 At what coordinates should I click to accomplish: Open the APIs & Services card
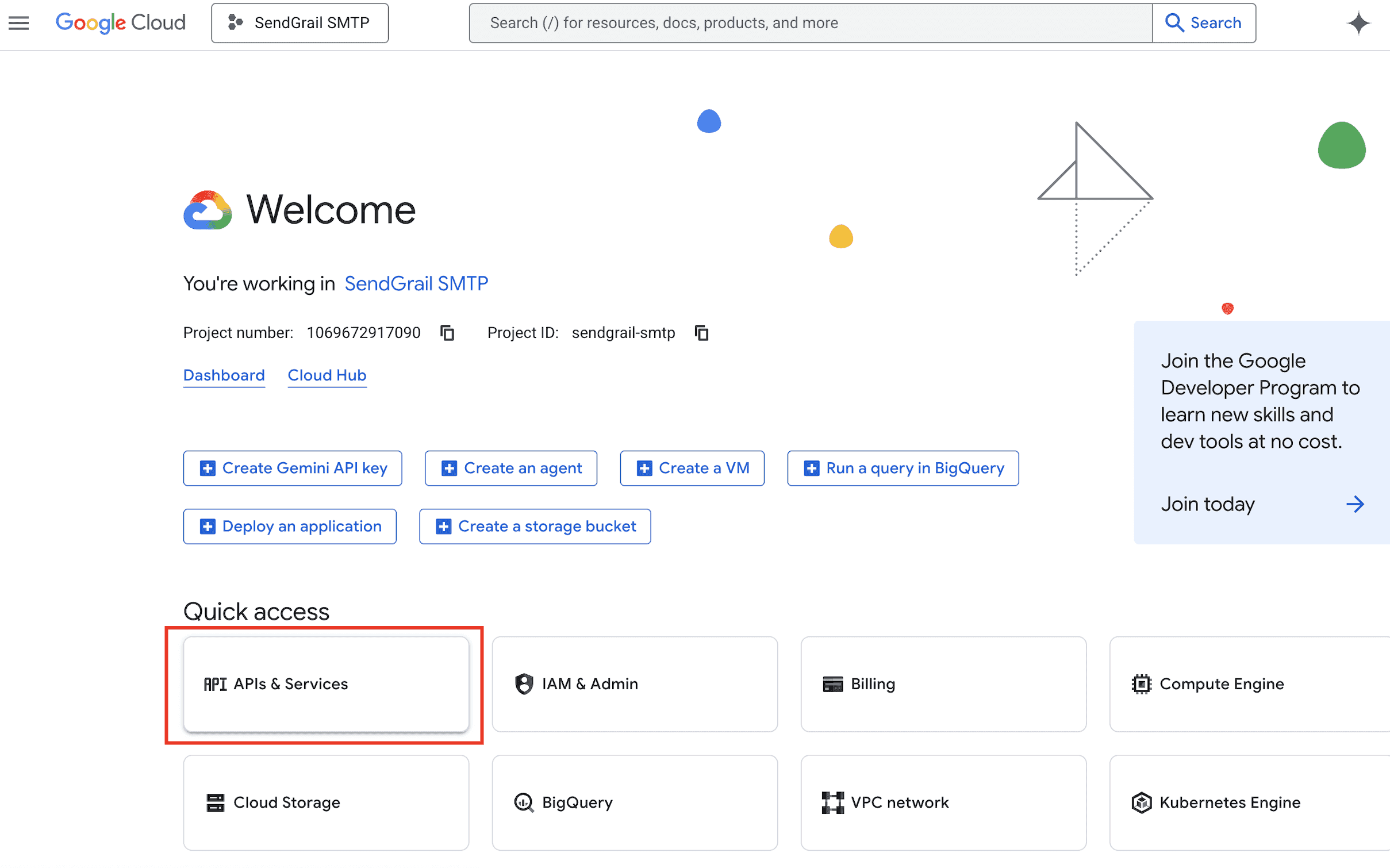pos(326,684)
